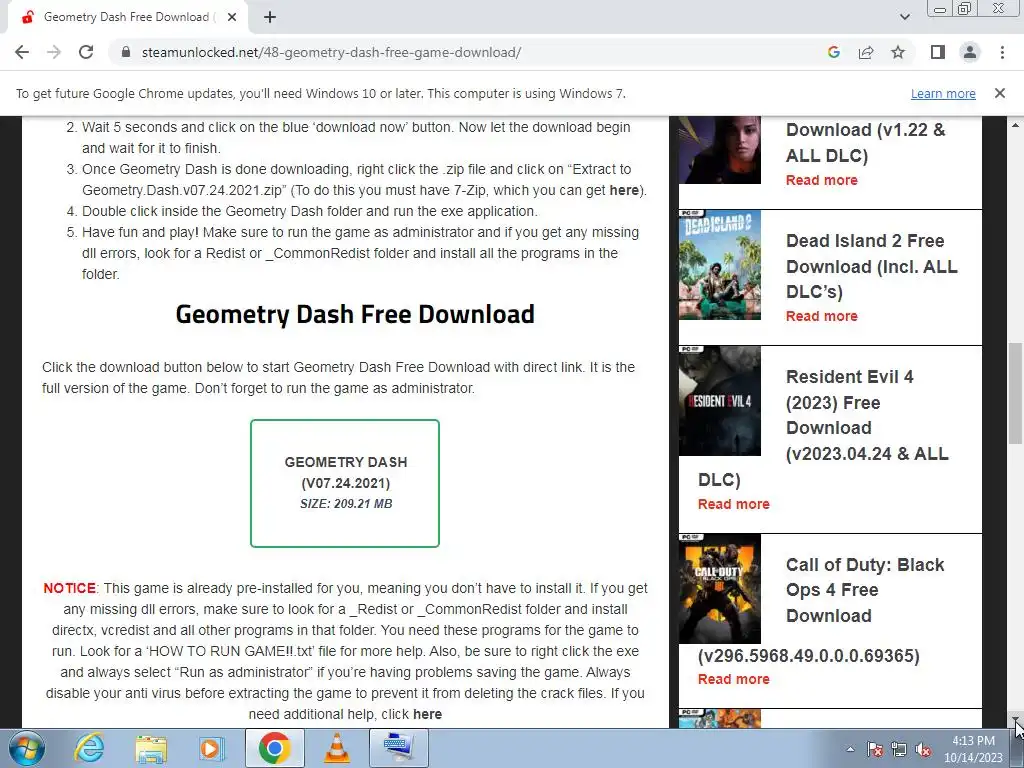Open the volume tray icon
This screenshot has height=768, width=1024.
[923, 749]
